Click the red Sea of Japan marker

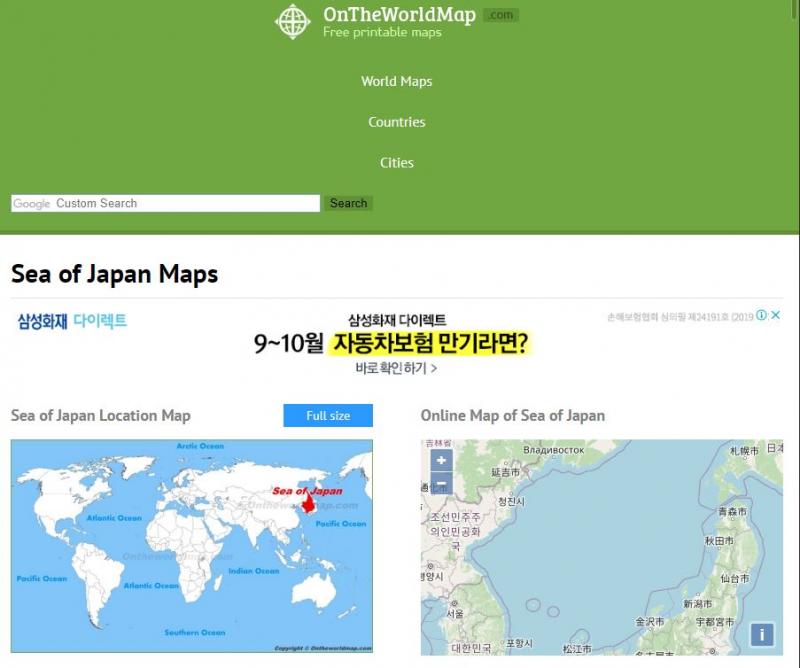pyautogui.click(x=309, y=504)
